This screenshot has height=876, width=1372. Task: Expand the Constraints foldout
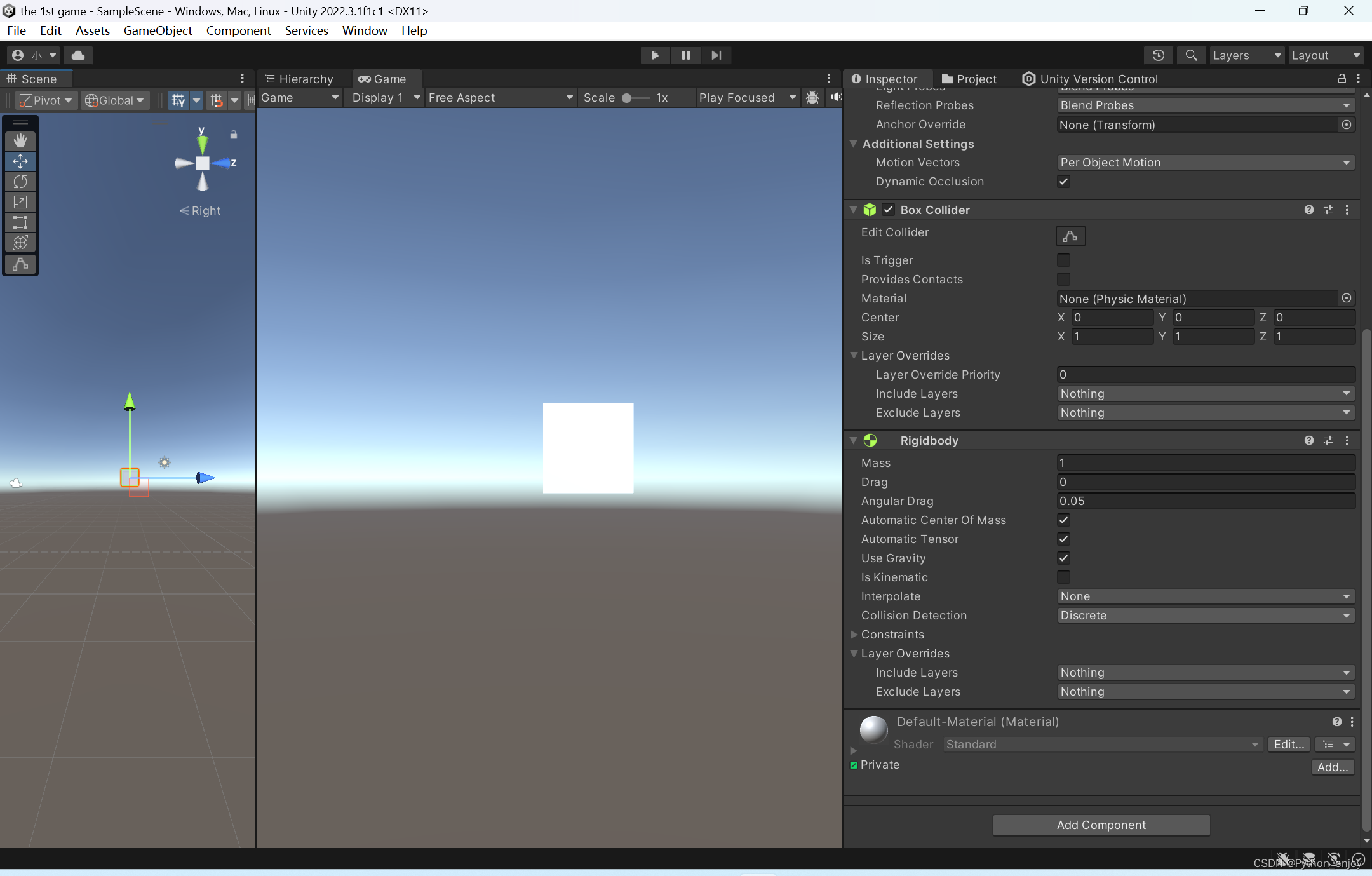[854, 635]
